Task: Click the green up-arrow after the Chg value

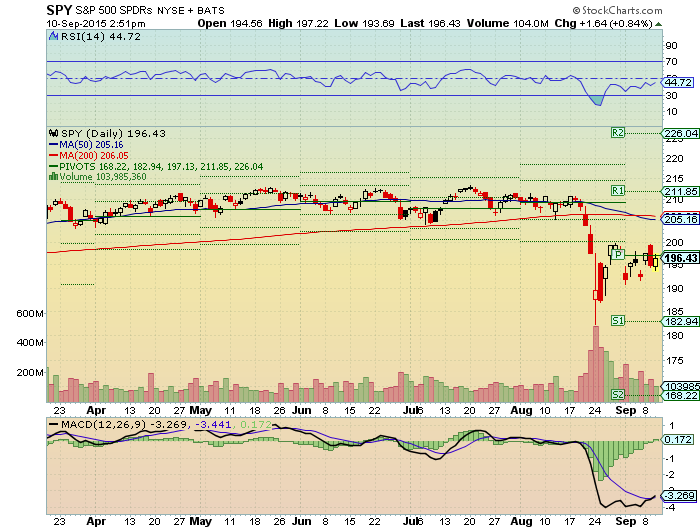Action: (x=659, y=24)
